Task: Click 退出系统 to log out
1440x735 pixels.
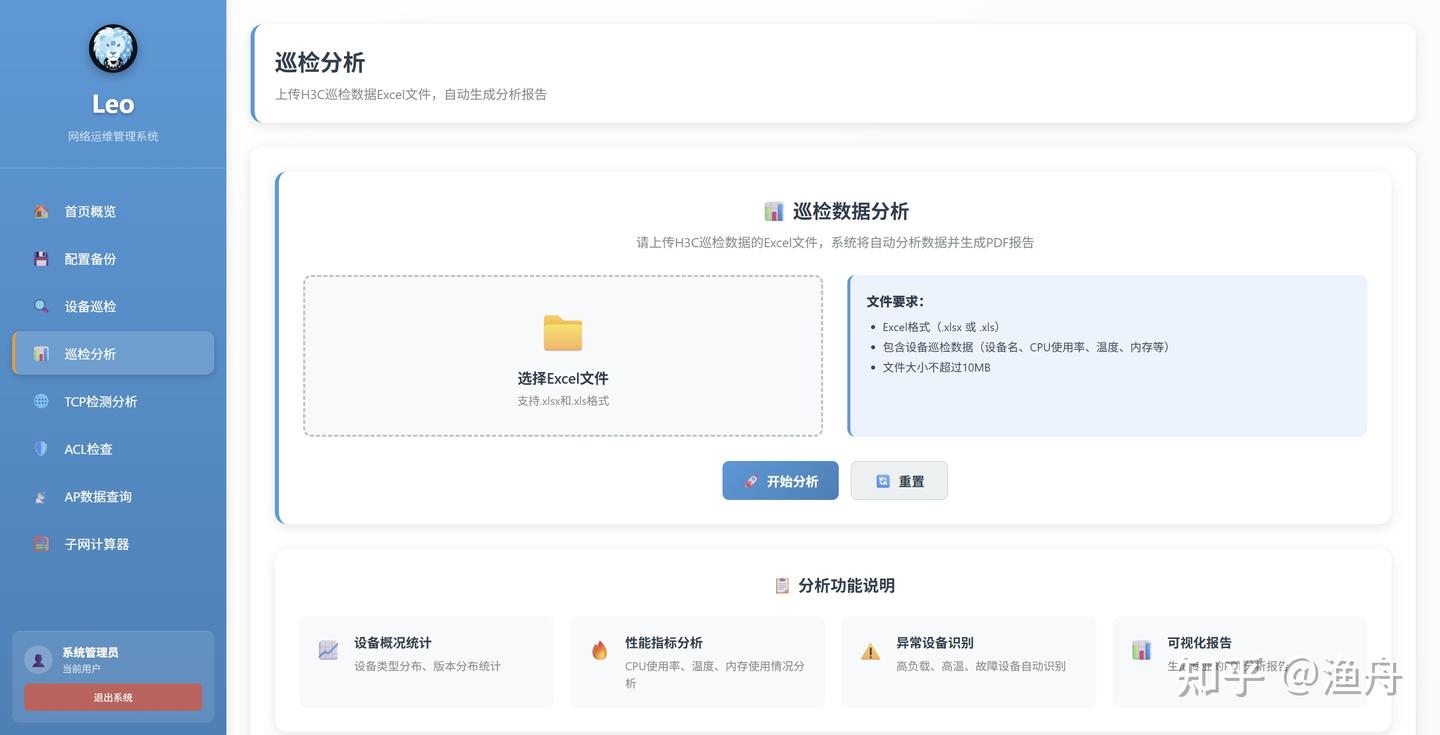Action: click(x=112, y=697)
